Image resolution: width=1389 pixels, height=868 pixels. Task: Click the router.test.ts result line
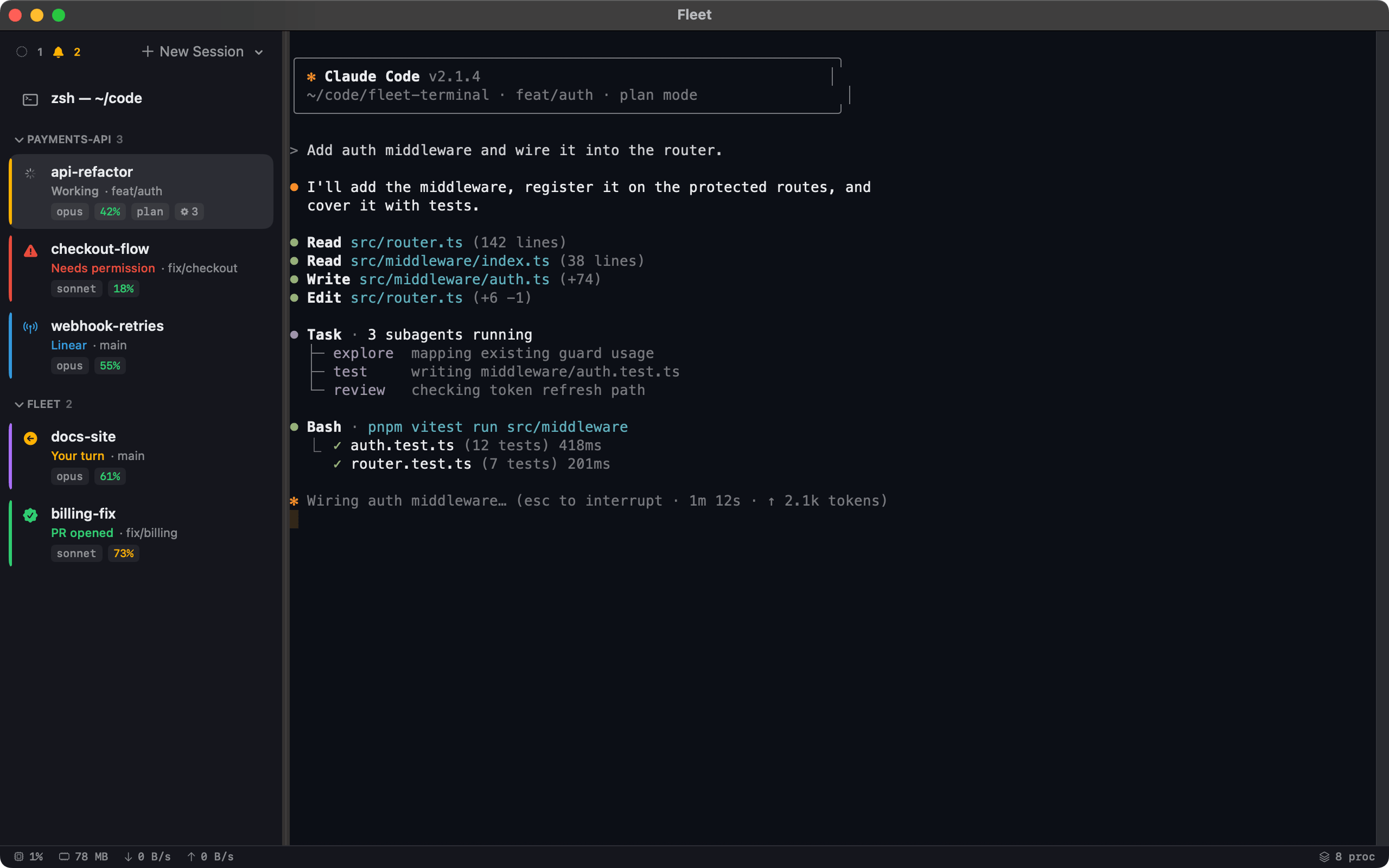472,464
